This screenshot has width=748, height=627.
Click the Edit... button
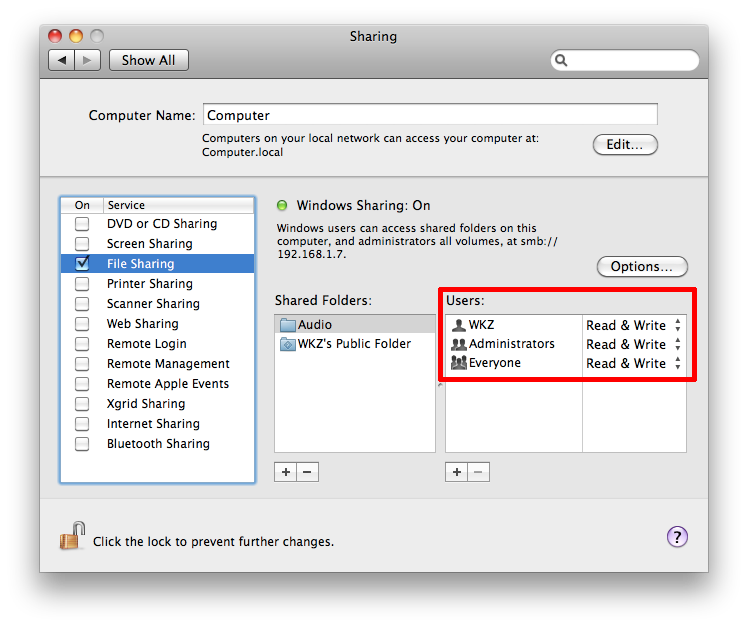pos(625,145)
